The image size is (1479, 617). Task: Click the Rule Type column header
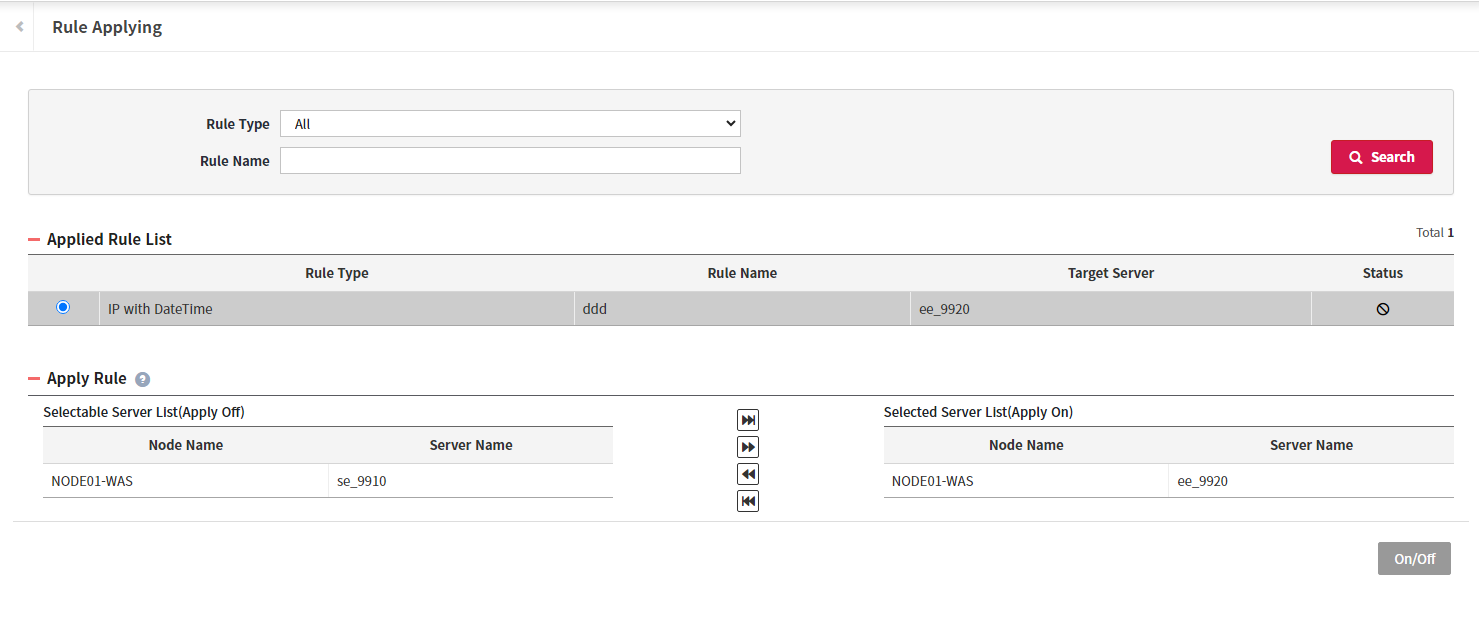click(337, 272)
